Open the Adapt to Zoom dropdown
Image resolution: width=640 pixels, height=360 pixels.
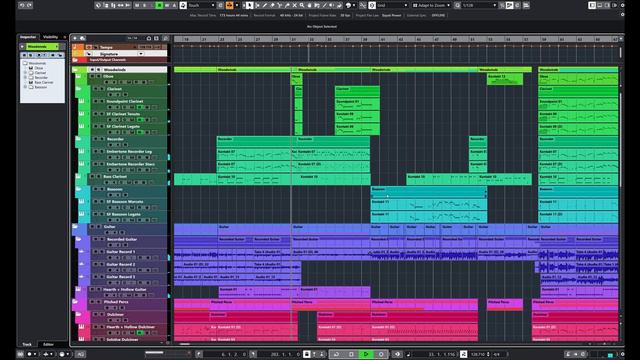[x=432, y=5]
